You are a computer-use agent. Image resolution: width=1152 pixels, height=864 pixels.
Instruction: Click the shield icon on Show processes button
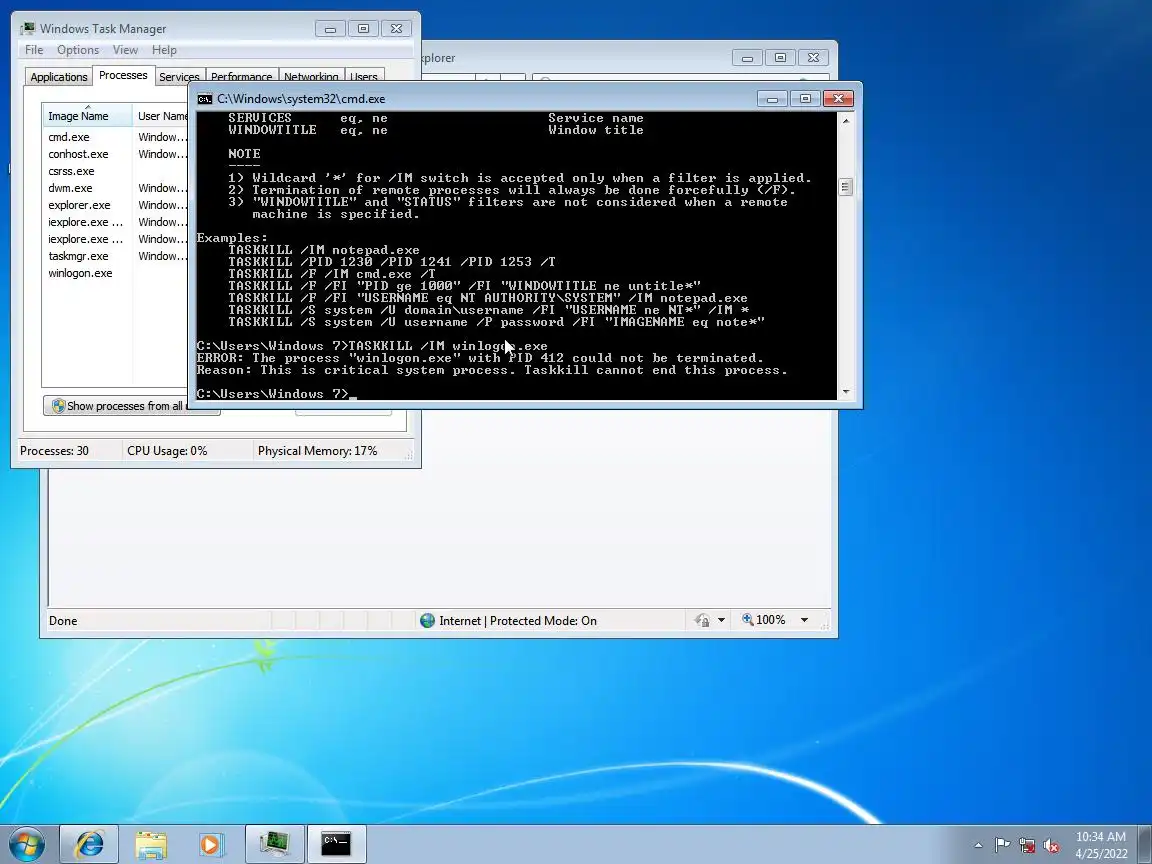click(58, 406)
